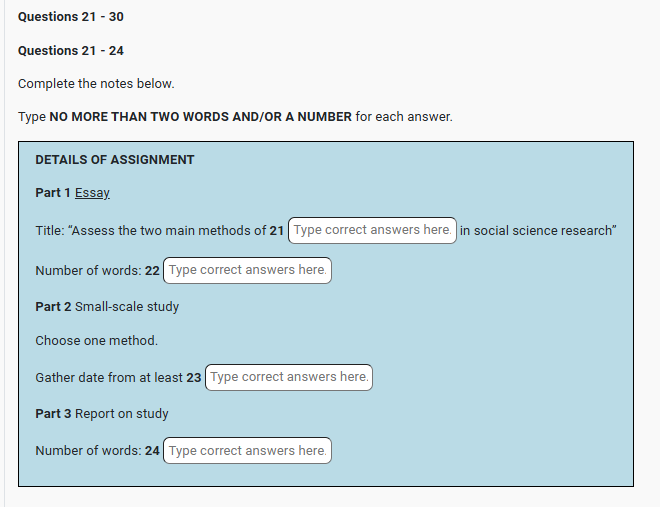The width and height of the screenshot is (660, 507).
Task: Click the "DETAILS OF ASSIGNMENT" title
Action: pos(115,160)
